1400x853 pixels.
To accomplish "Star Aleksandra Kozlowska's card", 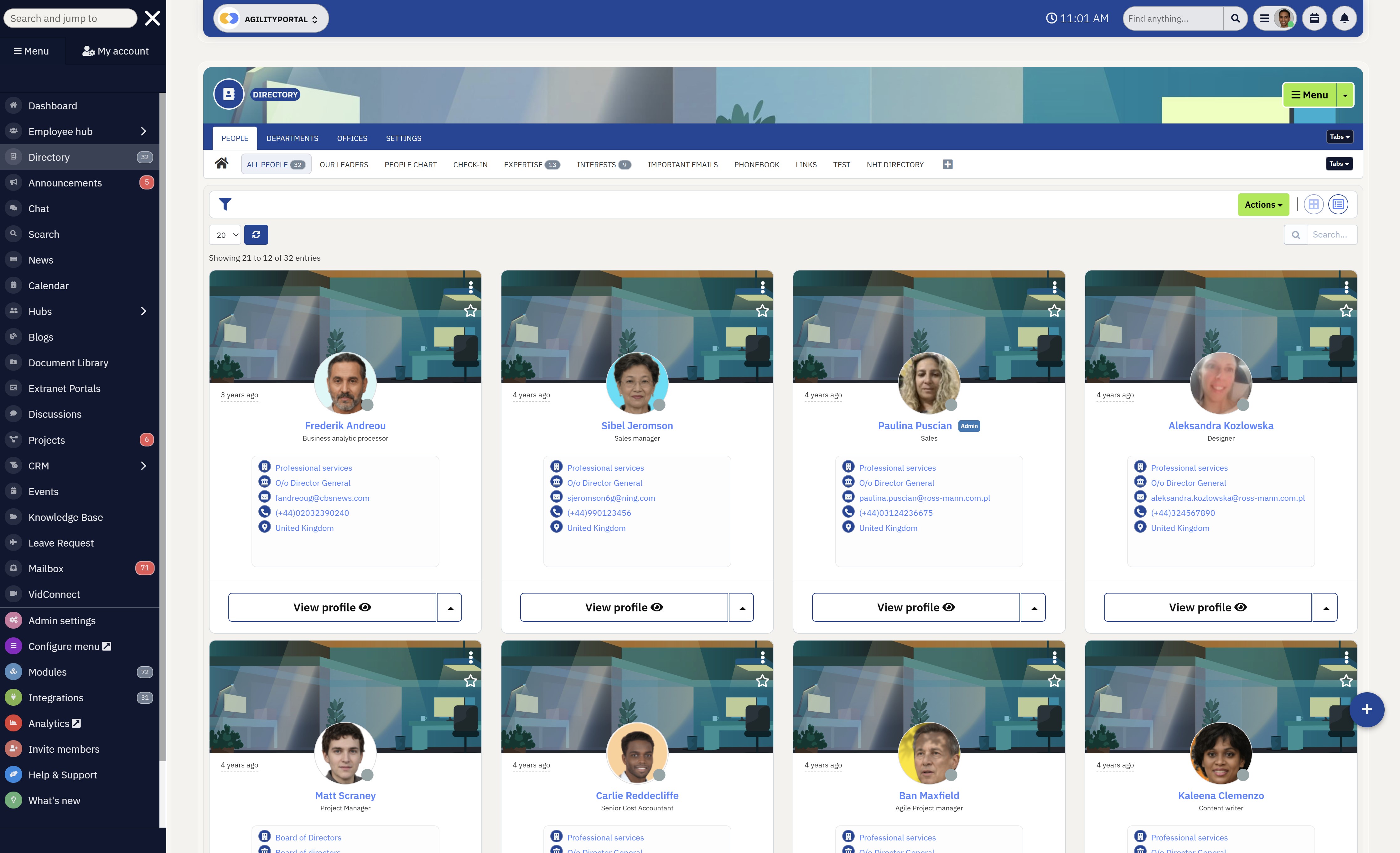I will tap(1346, 311).
